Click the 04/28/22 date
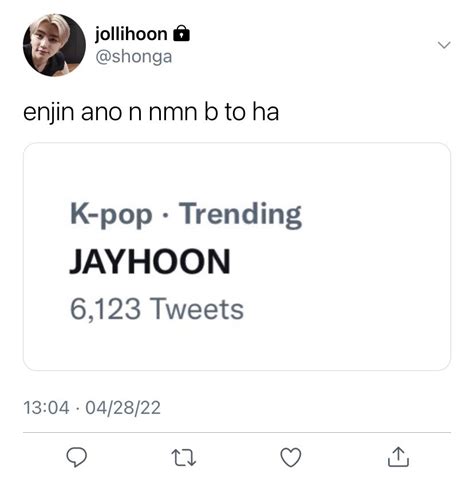 coord(123,408)
